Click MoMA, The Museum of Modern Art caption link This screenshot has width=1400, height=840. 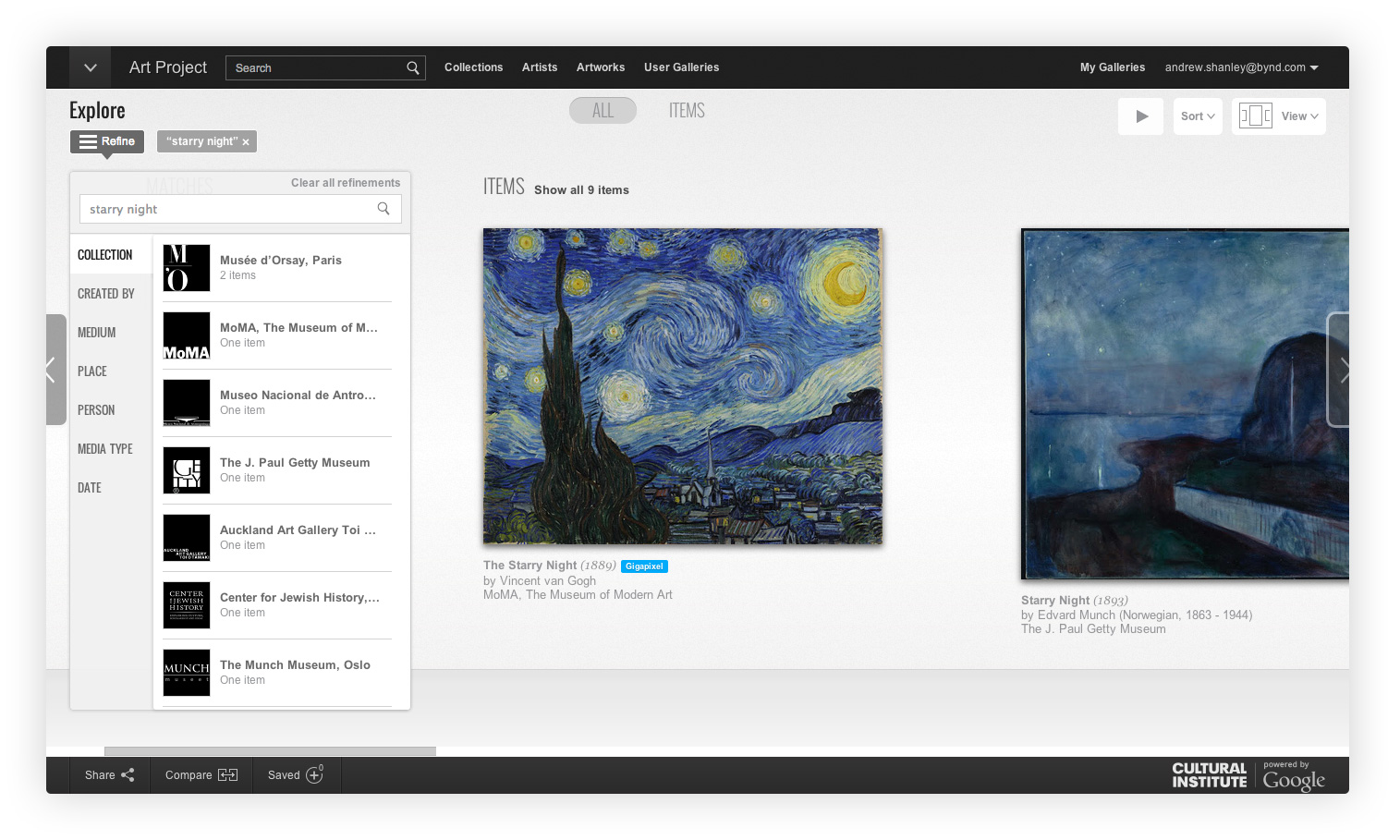pyautogui.click(x=578, y=595)
